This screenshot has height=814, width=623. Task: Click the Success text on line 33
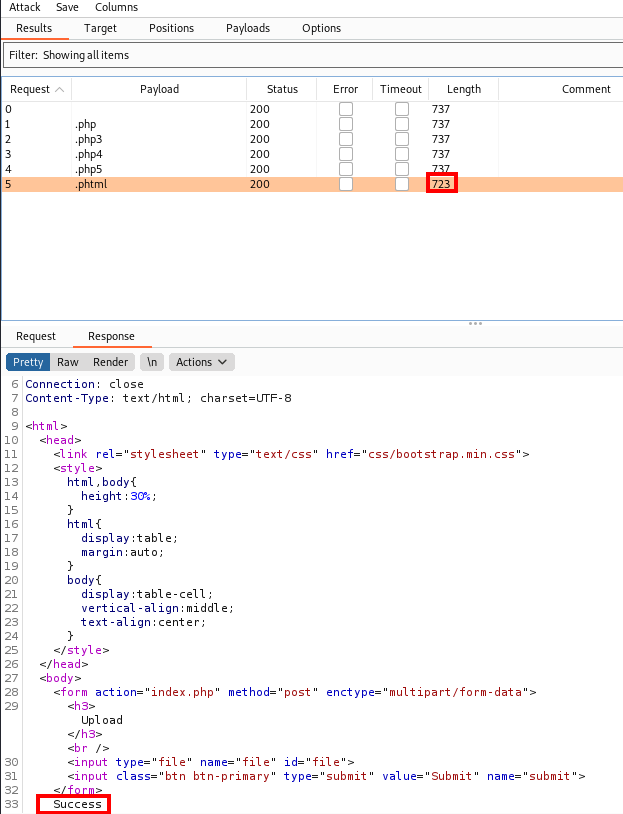(77, 804)
